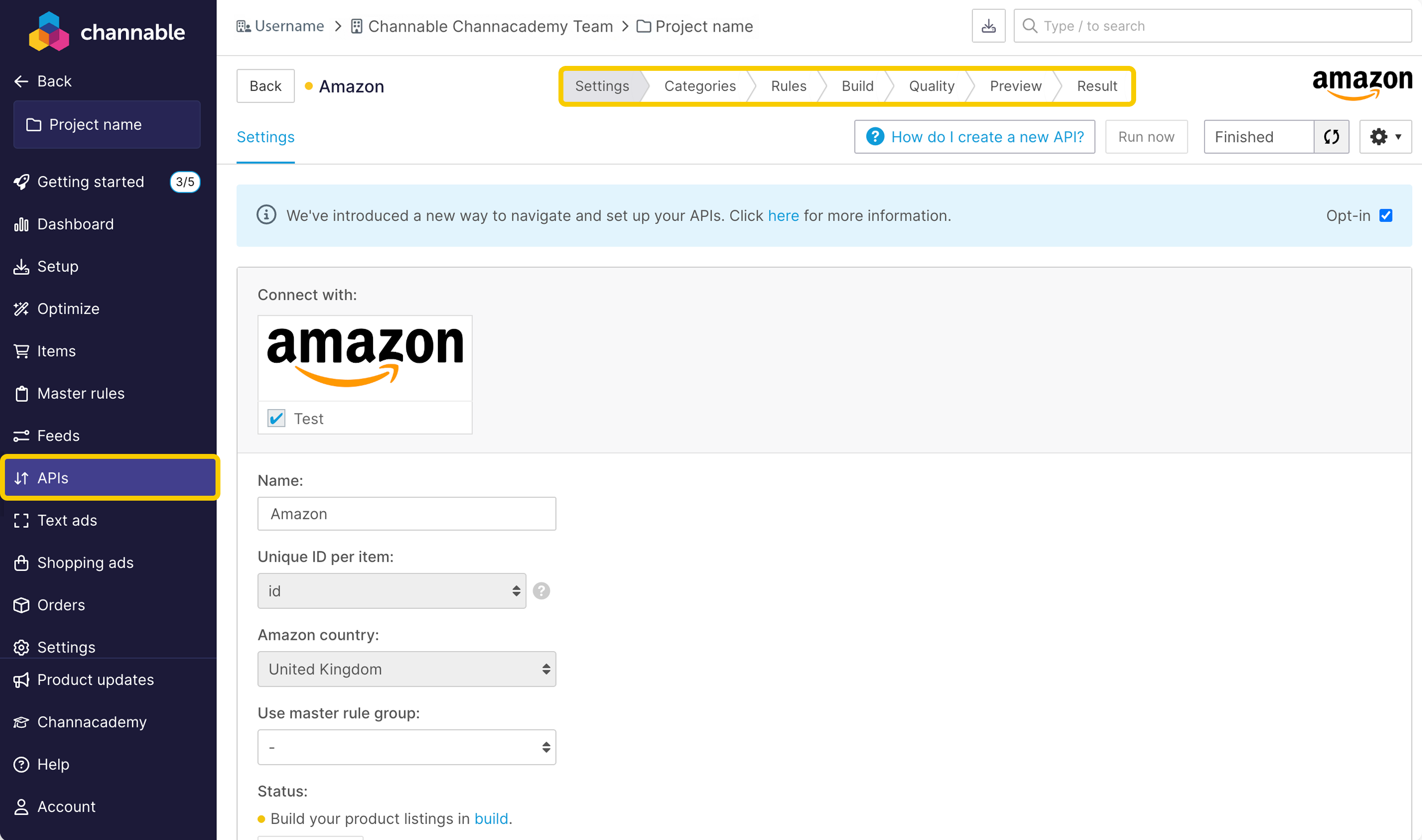This screenshot has height=840, width=1422.
Task: Toggle the Test connection checkbox
Action: click(x=277, y=419)
